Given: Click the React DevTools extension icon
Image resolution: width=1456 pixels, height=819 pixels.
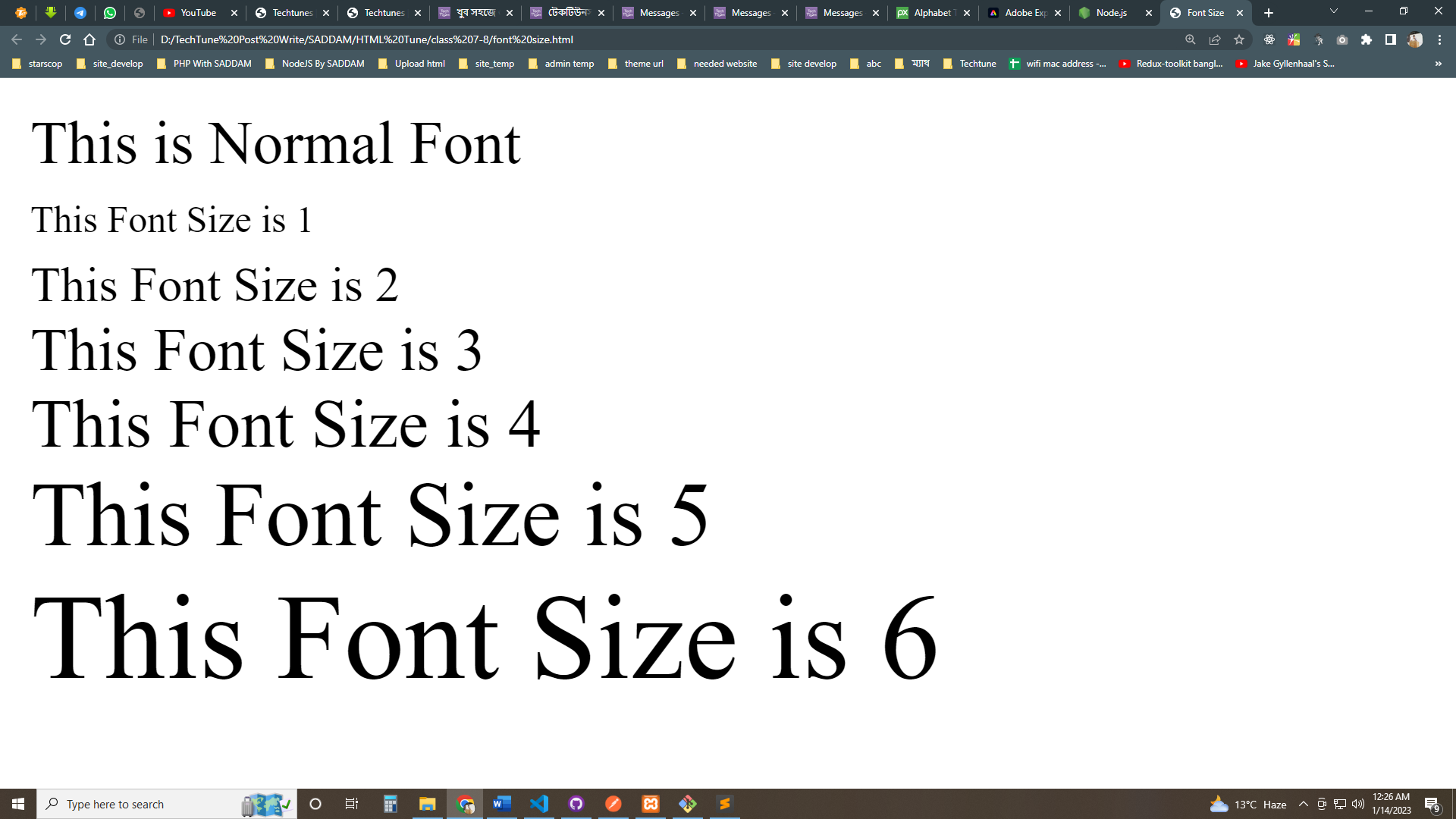Looking at the screenshot, I should click(1269, 39).
